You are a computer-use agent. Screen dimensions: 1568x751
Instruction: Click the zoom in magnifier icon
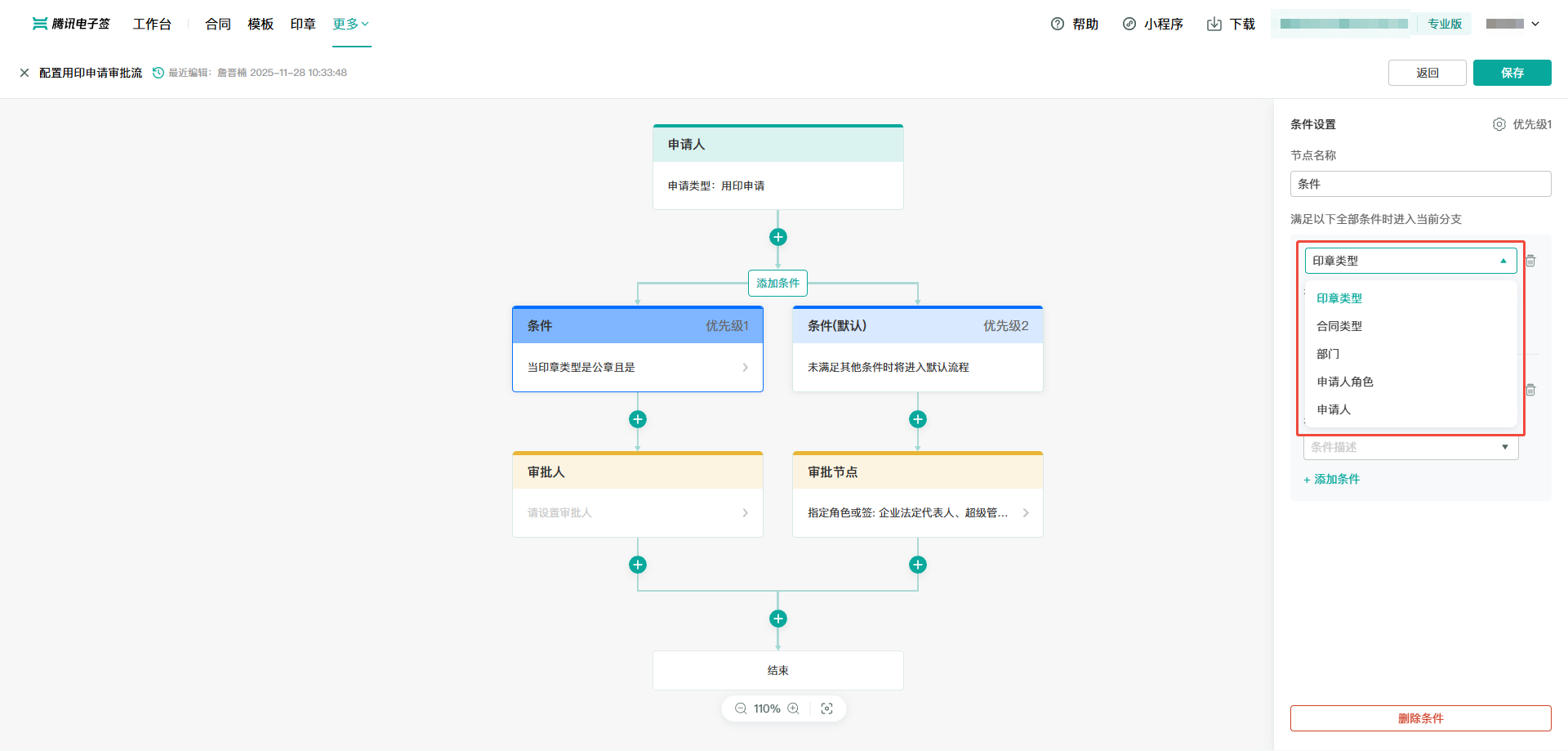coord(793,709)
